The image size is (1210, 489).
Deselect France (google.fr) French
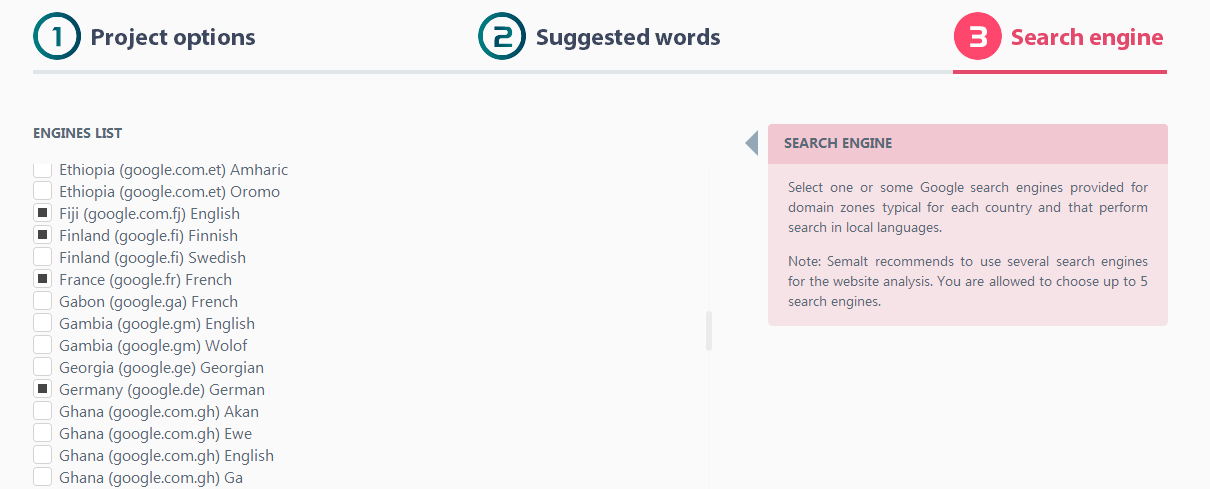click(43, 279)
